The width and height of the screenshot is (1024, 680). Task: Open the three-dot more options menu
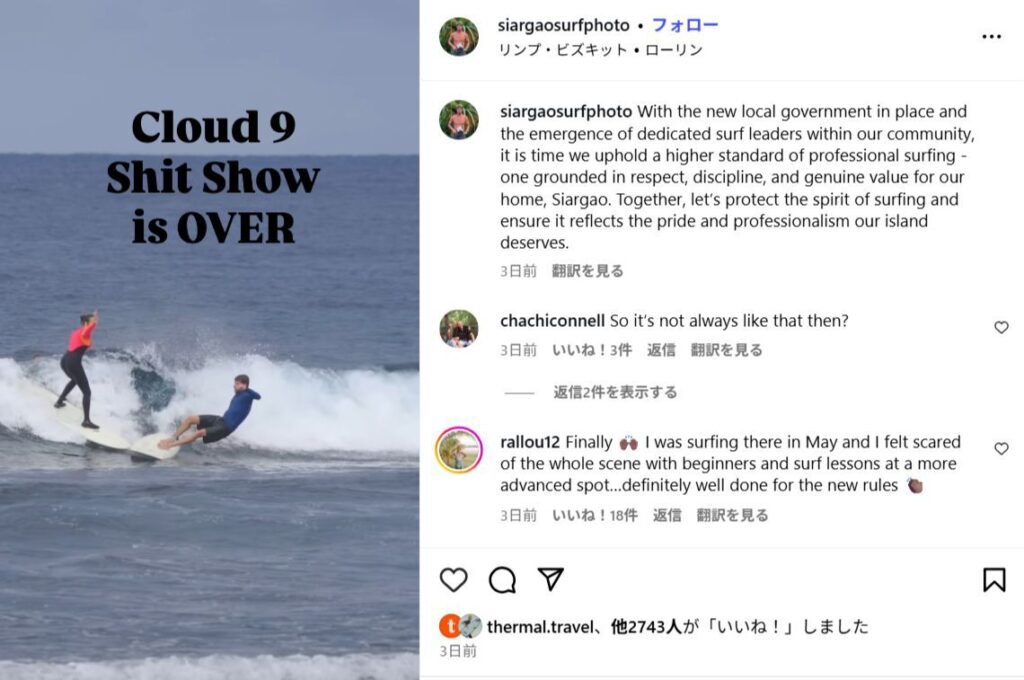coord(991,37)
